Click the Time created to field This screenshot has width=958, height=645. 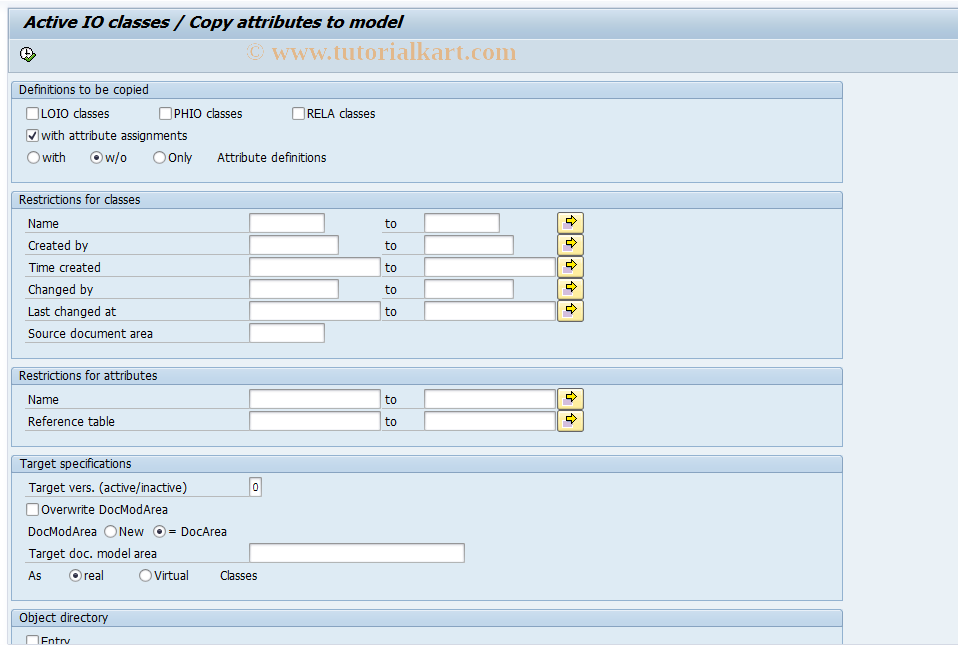(x=490, y=267)
